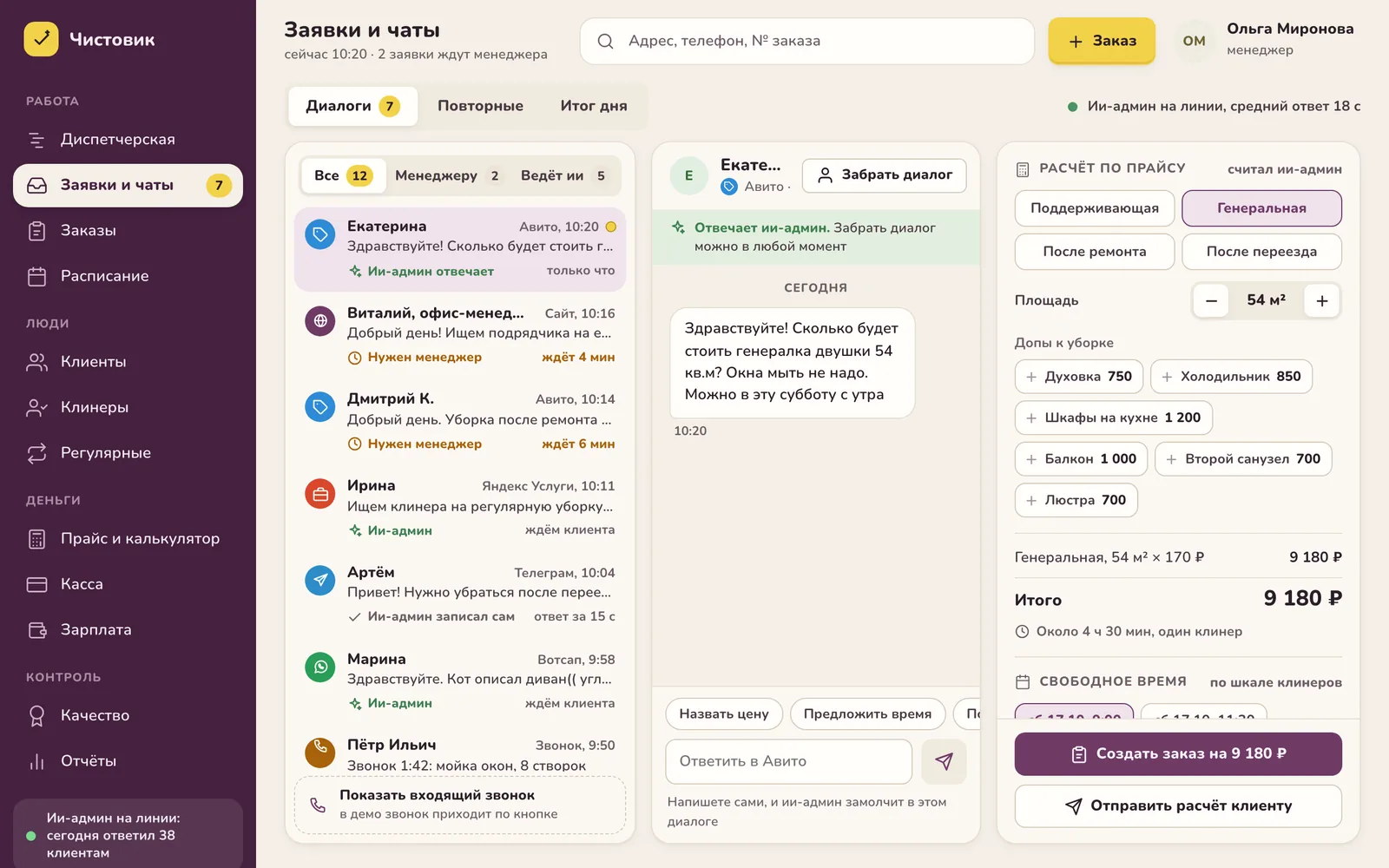Decrease area with minus stepper
Viewport: 1389px width, 868px height.
[x=1211, y=301]
